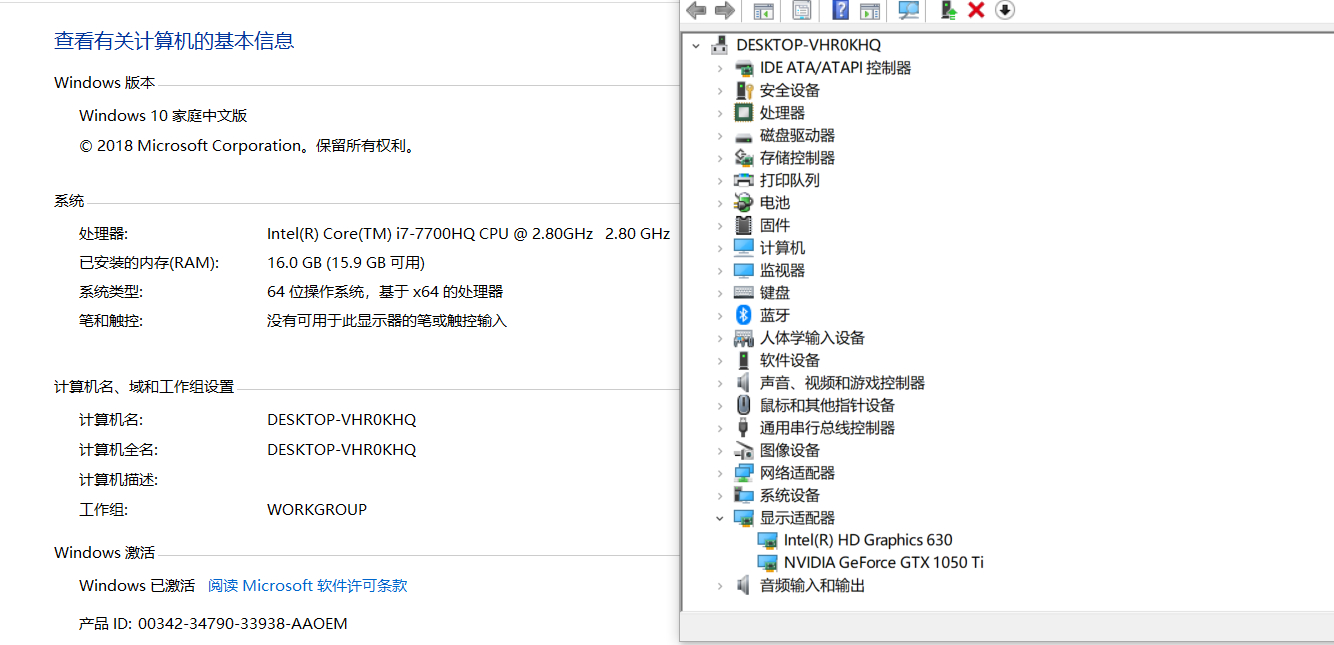Image resolution: width=1334 pixels, height=645 pixels.
Task: Click the 打印队列 printer icon
Action: [743, 180]
